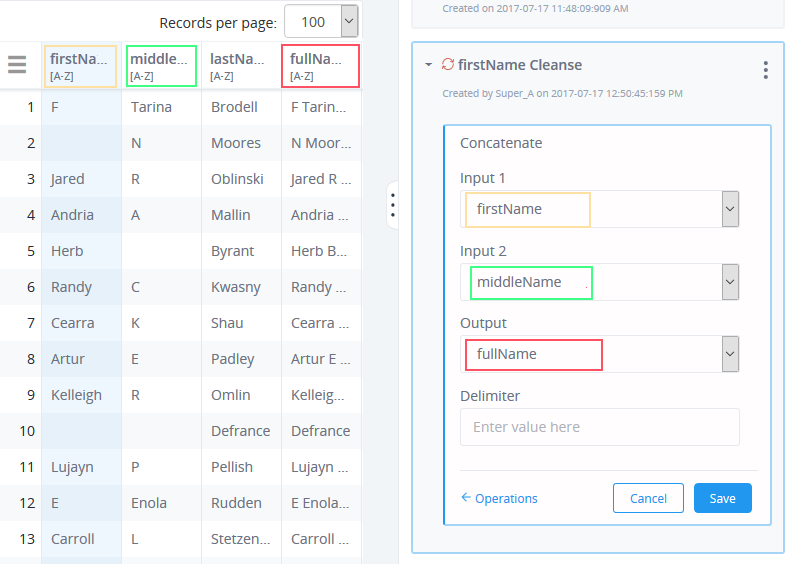The height and width of the screenshot is (564, 790).
Task: Click the firstName Cleanse refresh icon
Action: [447, 65]
